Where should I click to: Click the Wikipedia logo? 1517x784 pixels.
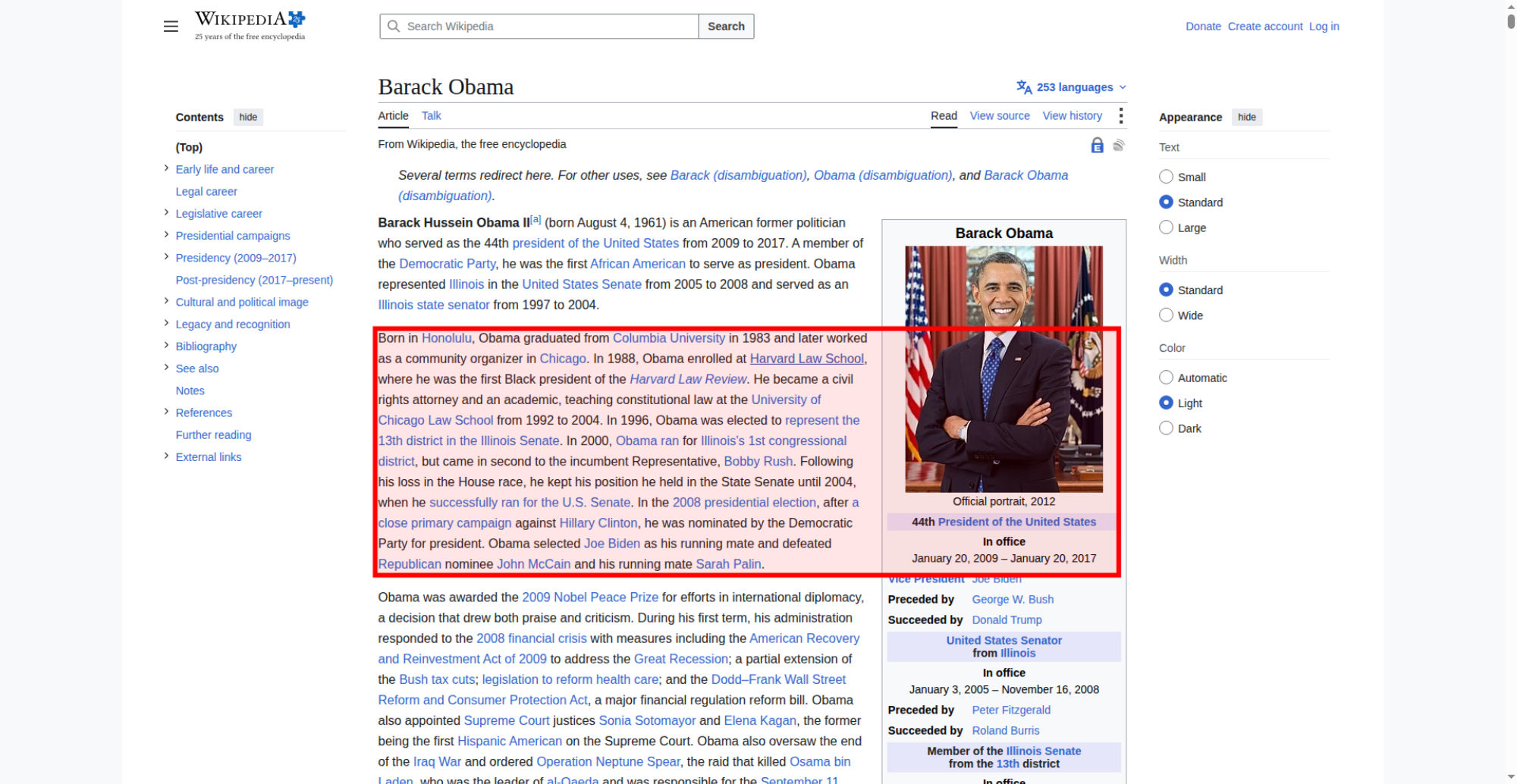(250, 25)
